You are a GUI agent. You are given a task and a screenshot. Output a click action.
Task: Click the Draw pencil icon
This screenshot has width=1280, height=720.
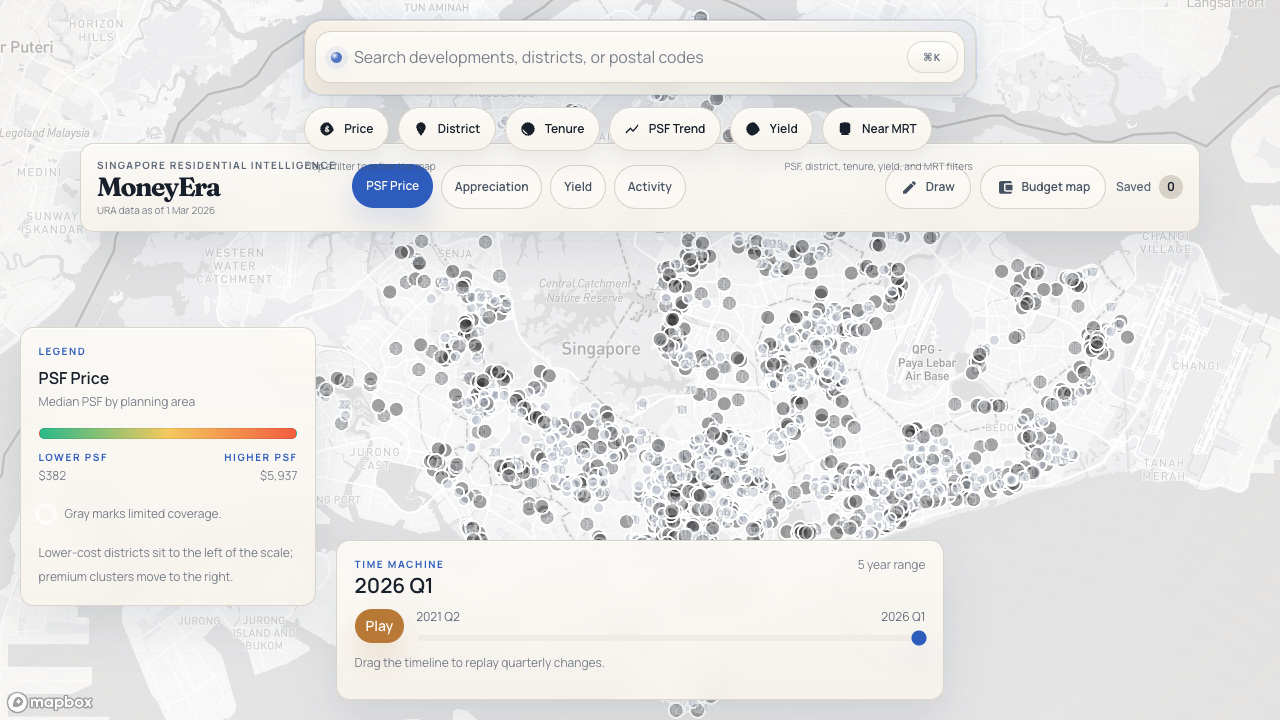[x=909, y=187]
